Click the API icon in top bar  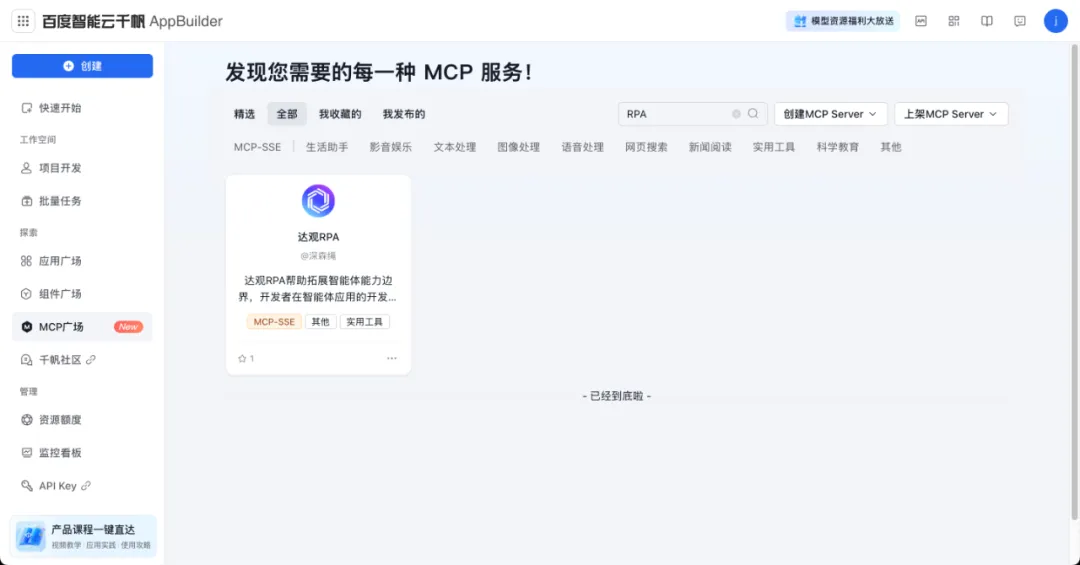(x=920, y=21)
